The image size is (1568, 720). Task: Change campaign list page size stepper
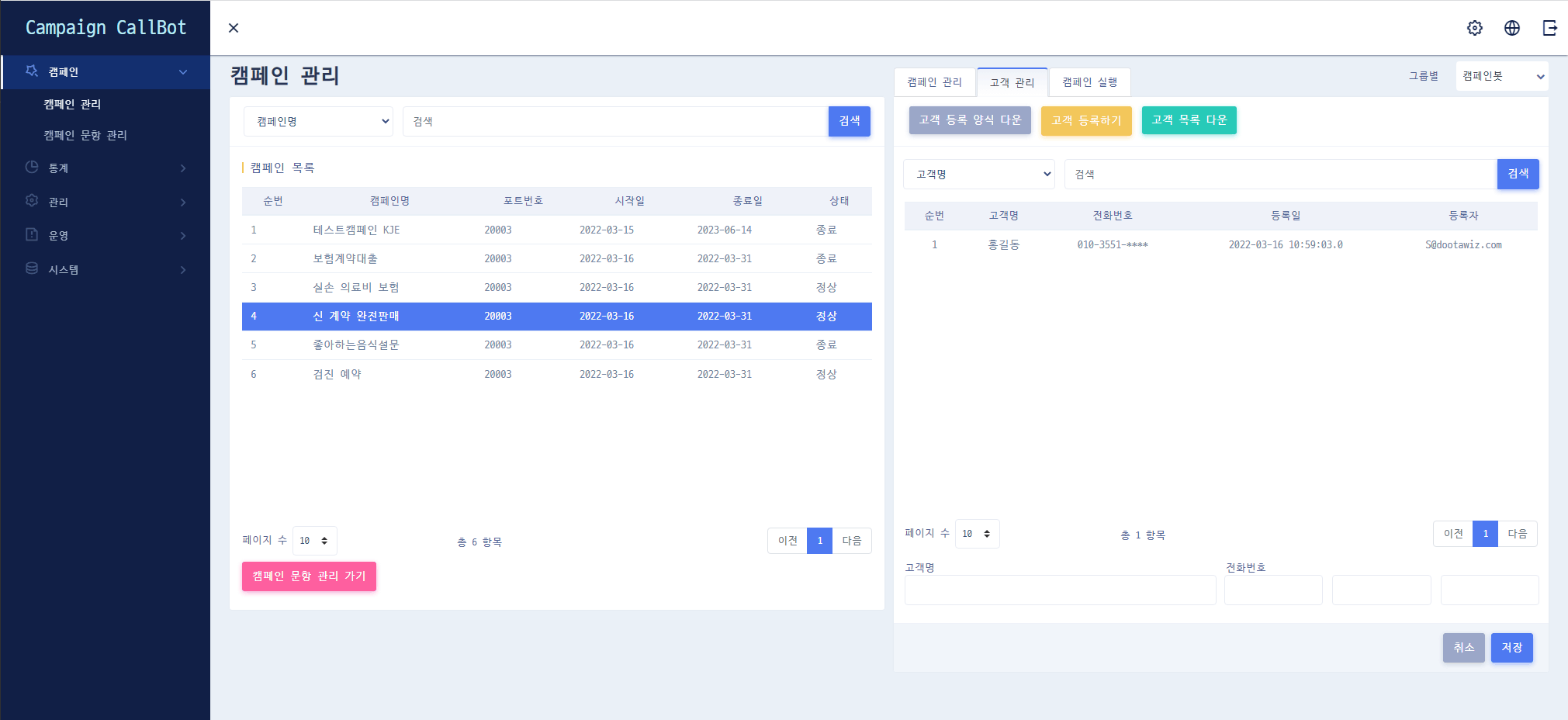[x=314, y=541]
